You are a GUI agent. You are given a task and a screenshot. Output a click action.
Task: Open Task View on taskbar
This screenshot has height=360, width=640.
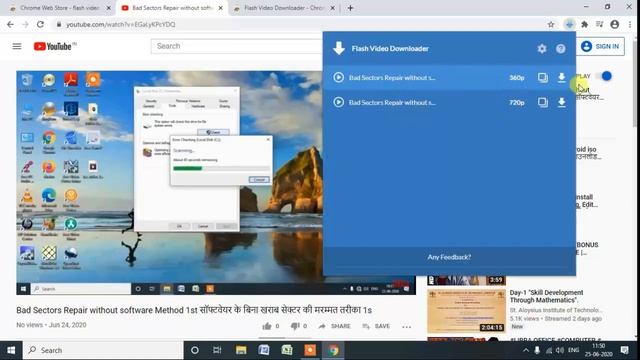pyautogui.click(x=217, y=350)
